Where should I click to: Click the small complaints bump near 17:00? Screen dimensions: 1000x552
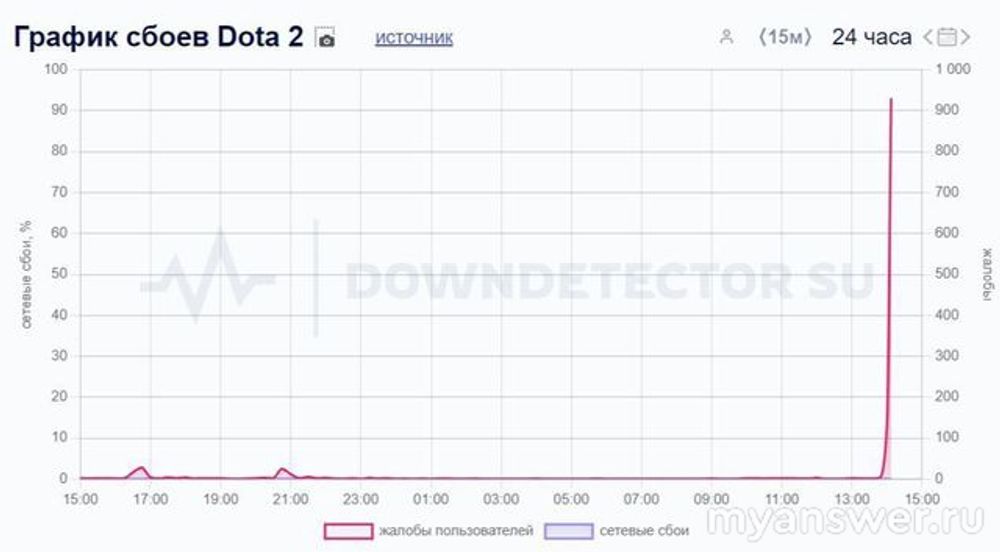pyautogui.click(x=141, y=468)
